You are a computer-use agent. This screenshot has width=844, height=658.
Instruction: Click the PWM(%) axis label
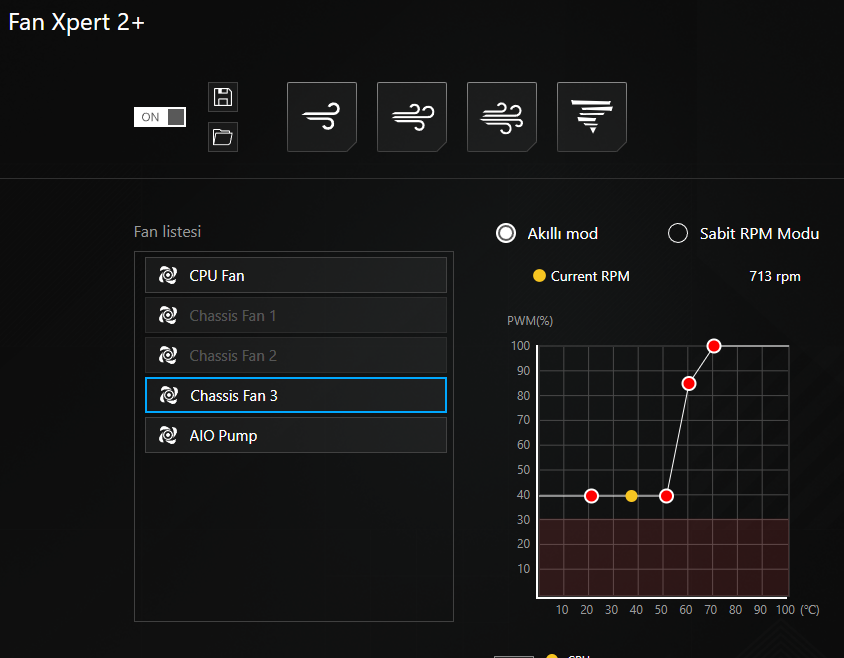click(x=530, y=321)
